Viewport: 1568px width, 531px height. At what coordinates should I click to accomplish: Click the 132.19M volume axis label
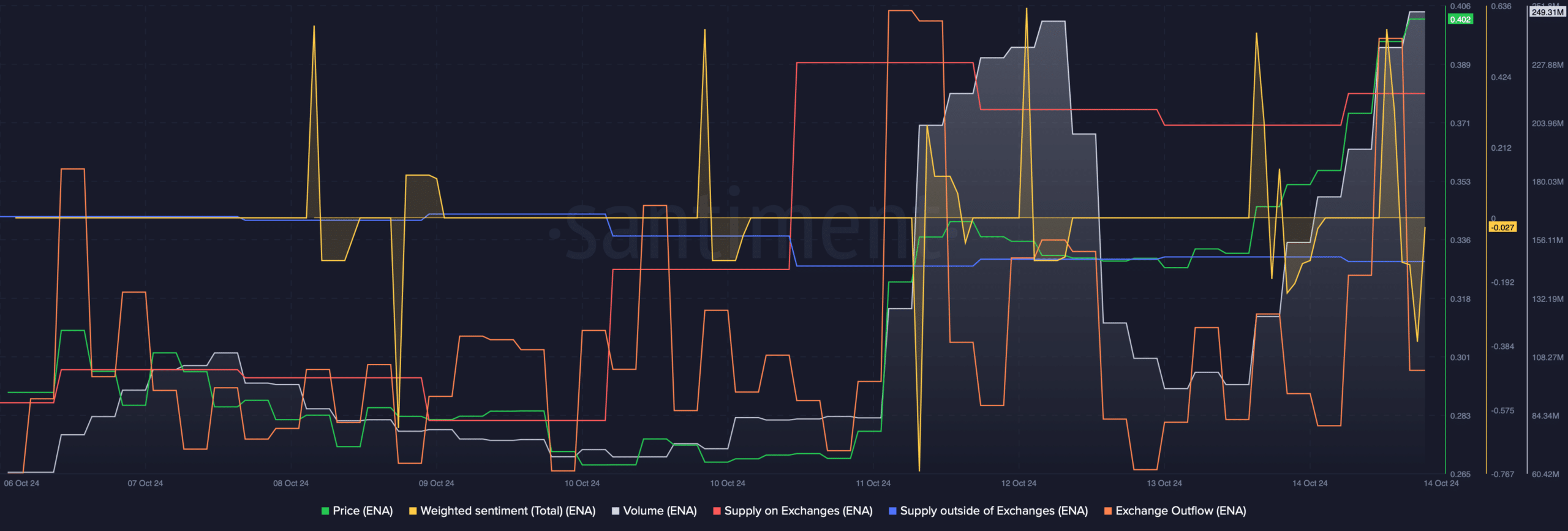point(1548,299)
